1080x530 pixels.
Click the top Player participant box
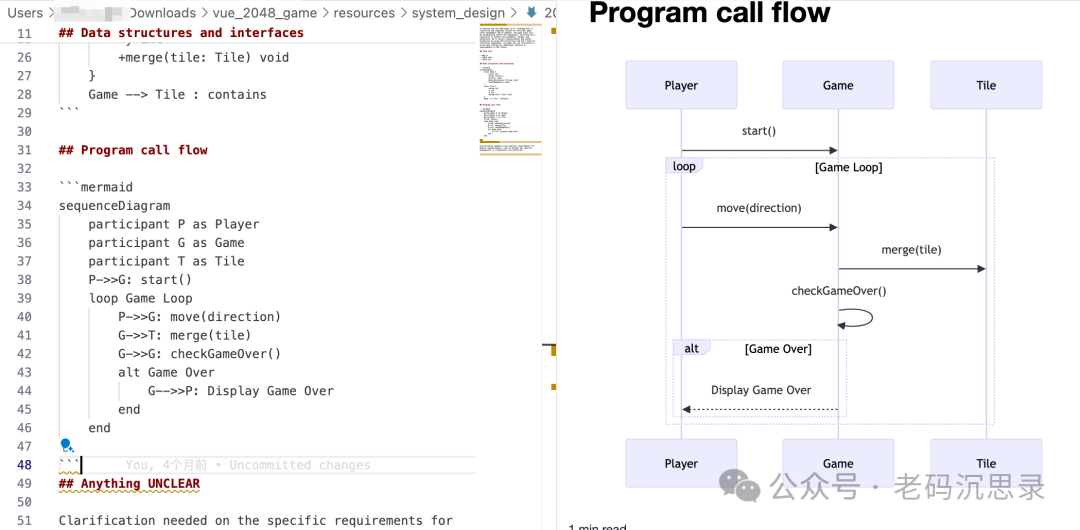pyautogui.click(x=681, y=85)
